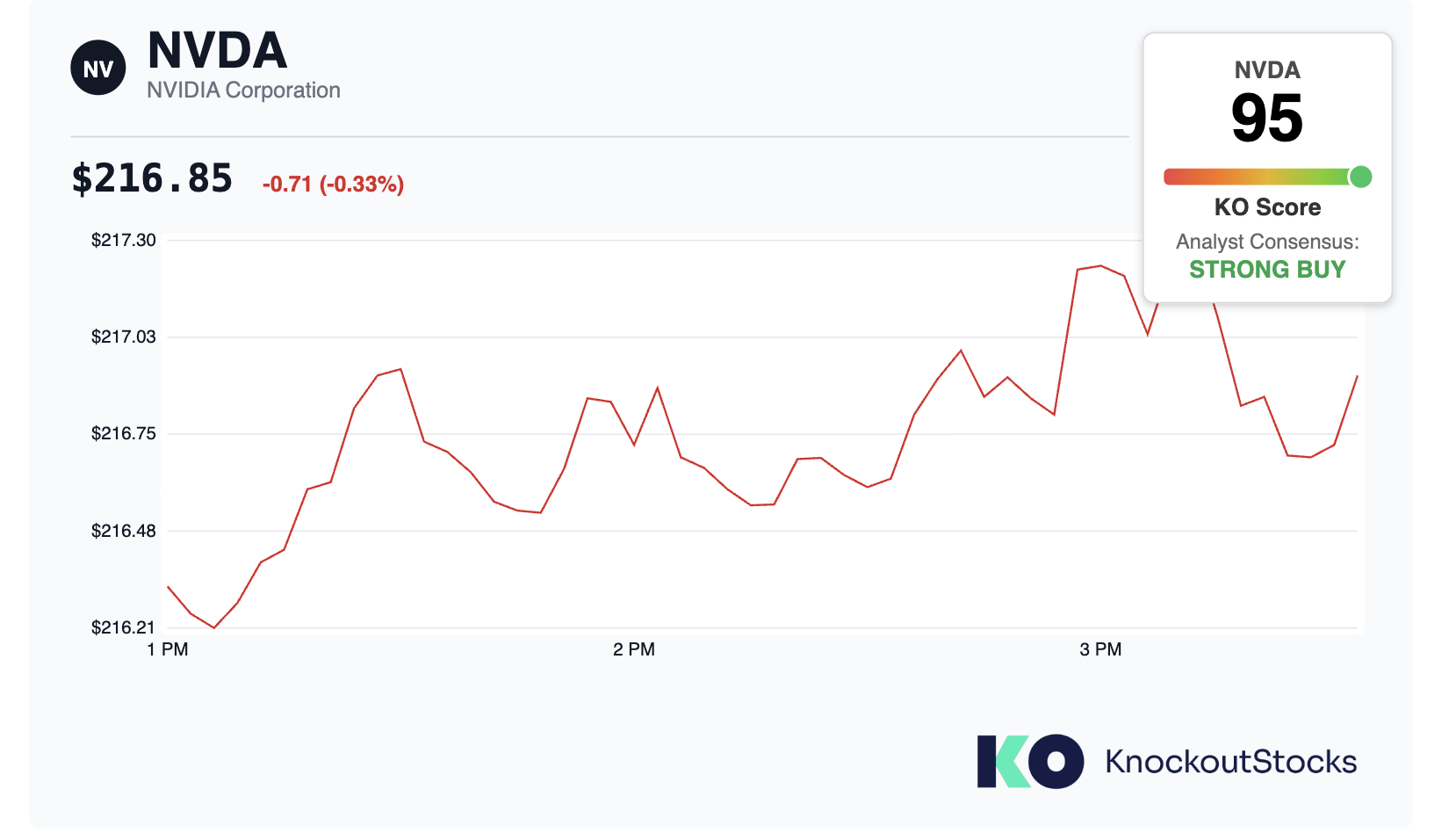The image size is (1456, 833).
Task: Click the KnockoutStocks brand name
Action: (x=1231, y=762)
